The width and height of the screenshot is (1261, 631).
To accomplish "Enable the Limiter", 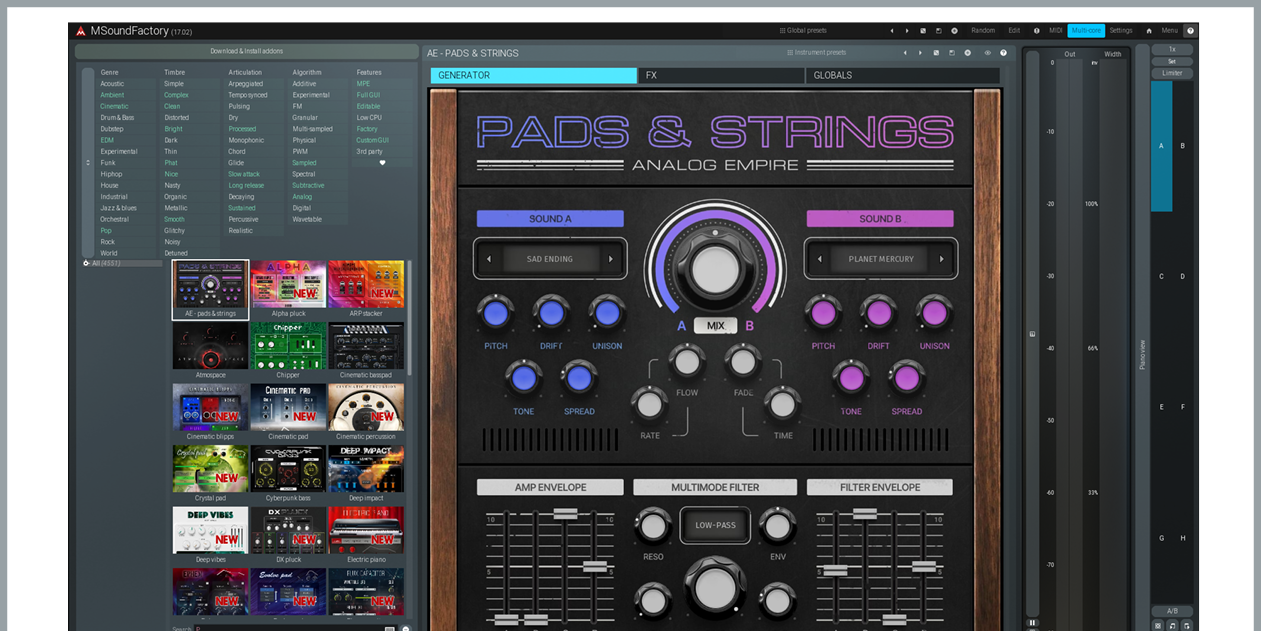I will pos(1171,73).
